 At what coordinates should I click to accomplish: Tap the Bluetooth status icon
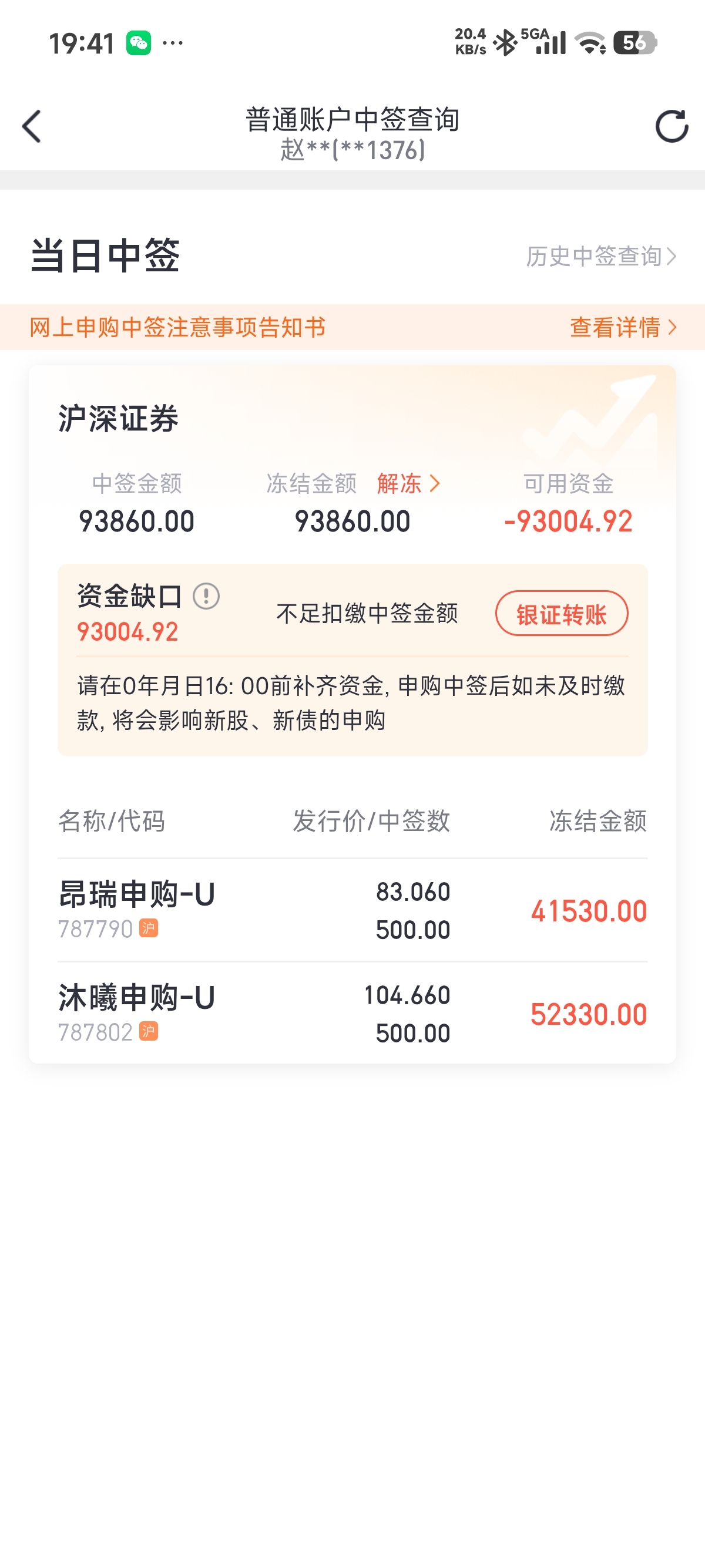(505, 43)
